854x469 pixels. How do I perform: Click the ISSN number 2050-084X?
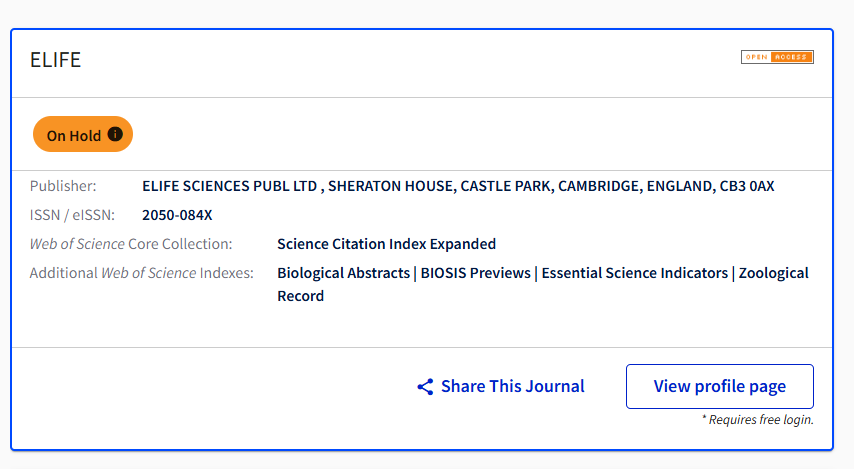pyautogui.click(x=177, y=214)
